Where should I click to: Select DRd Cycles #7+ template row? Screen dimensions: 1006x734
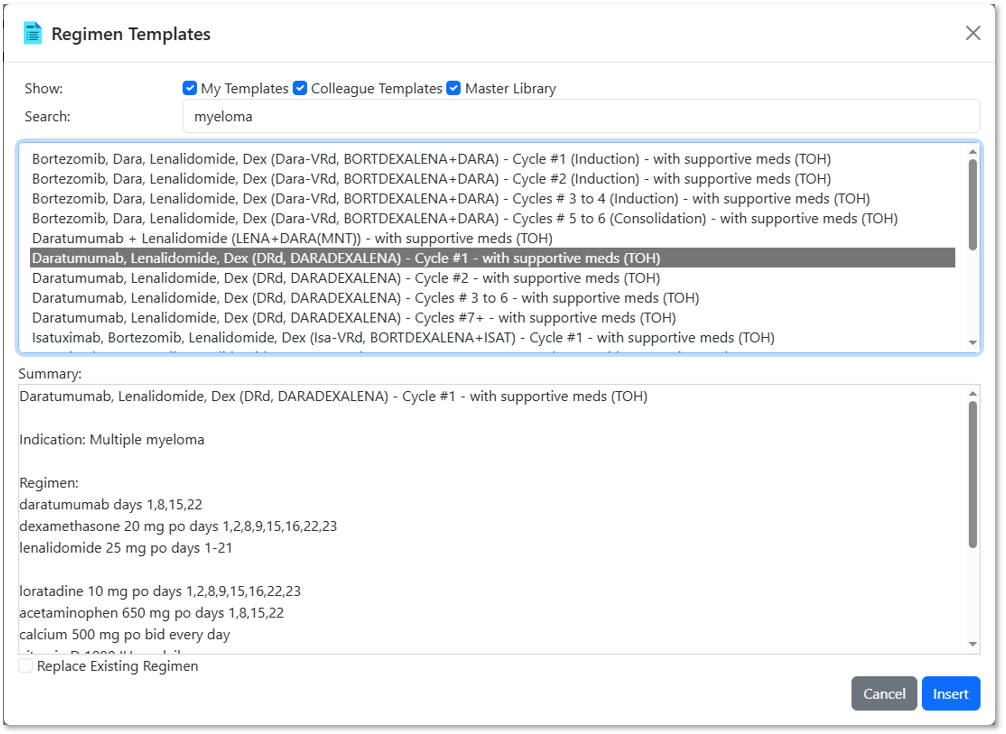point(493,318)
